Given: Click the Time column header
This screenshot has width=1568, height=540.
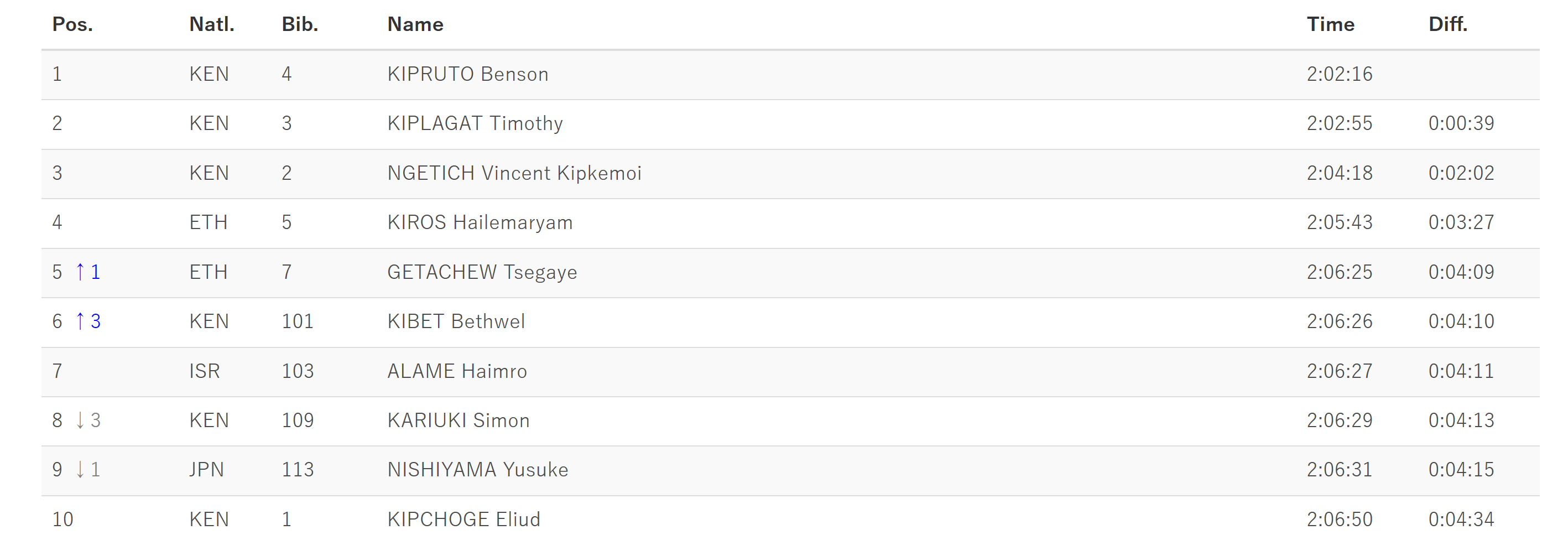Looking at the screenshot, I should pos(1331,24).
